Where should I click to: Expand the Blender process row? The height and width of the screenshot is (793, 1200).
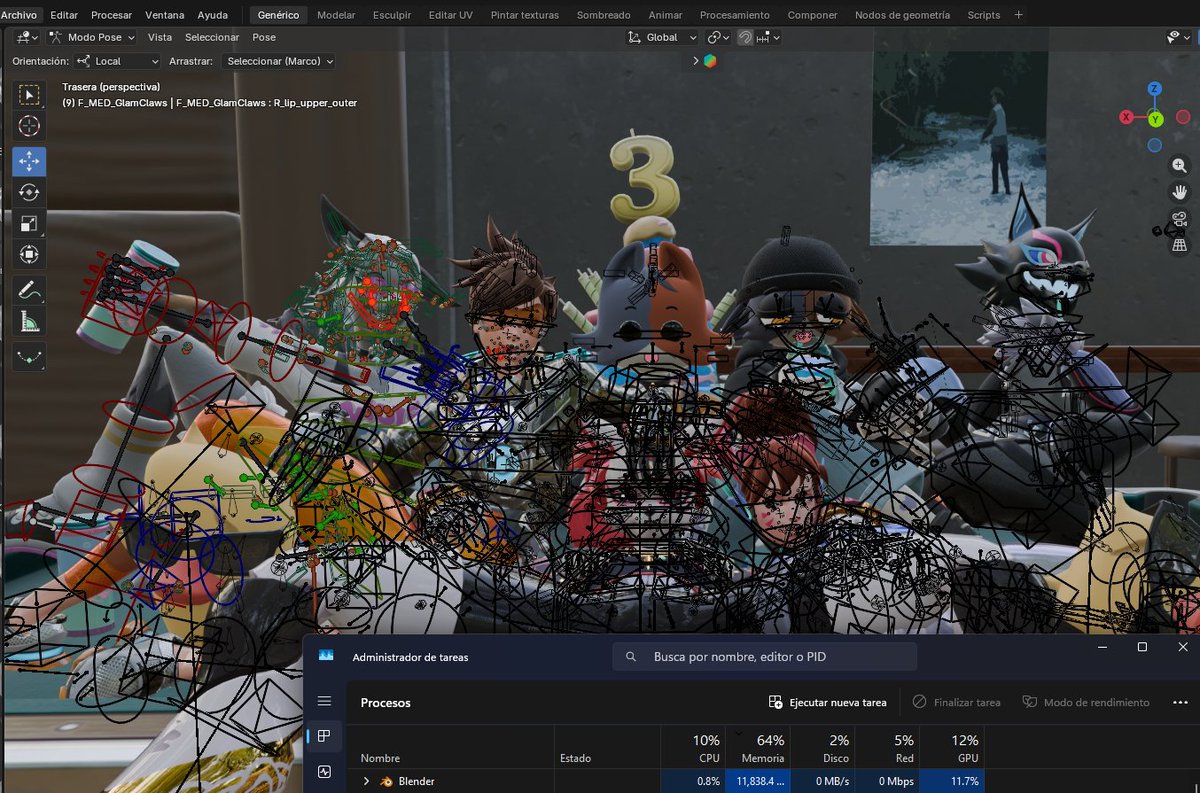(x=366, y=781)
